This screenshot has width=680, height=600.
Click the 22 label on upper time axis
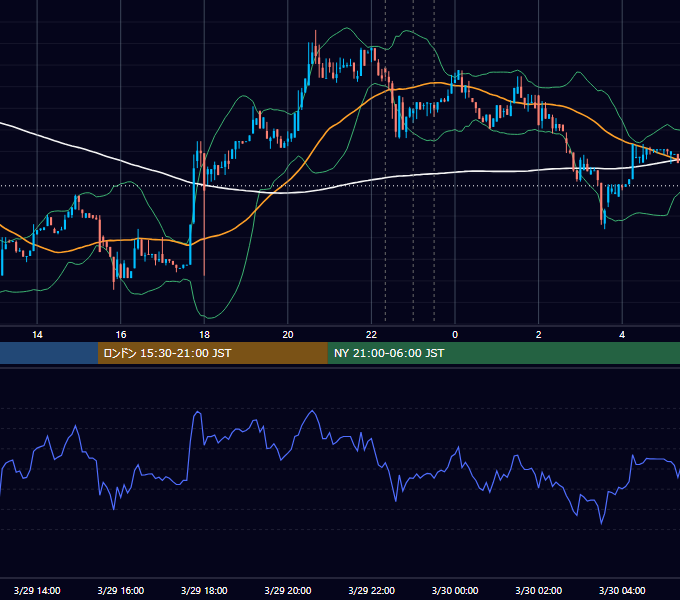point(371,335)
